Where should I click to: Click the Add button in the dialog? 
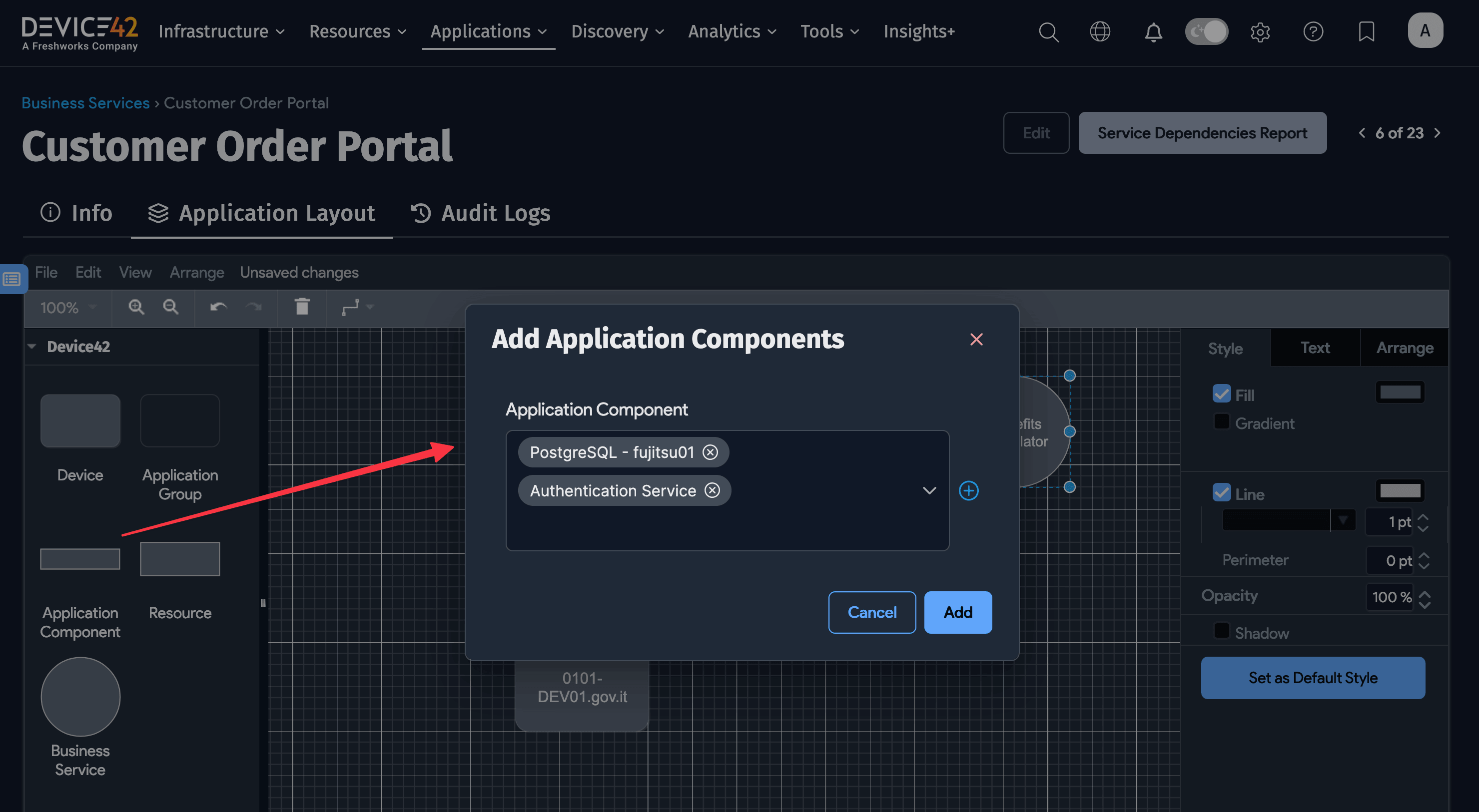[x=957, y=612]
